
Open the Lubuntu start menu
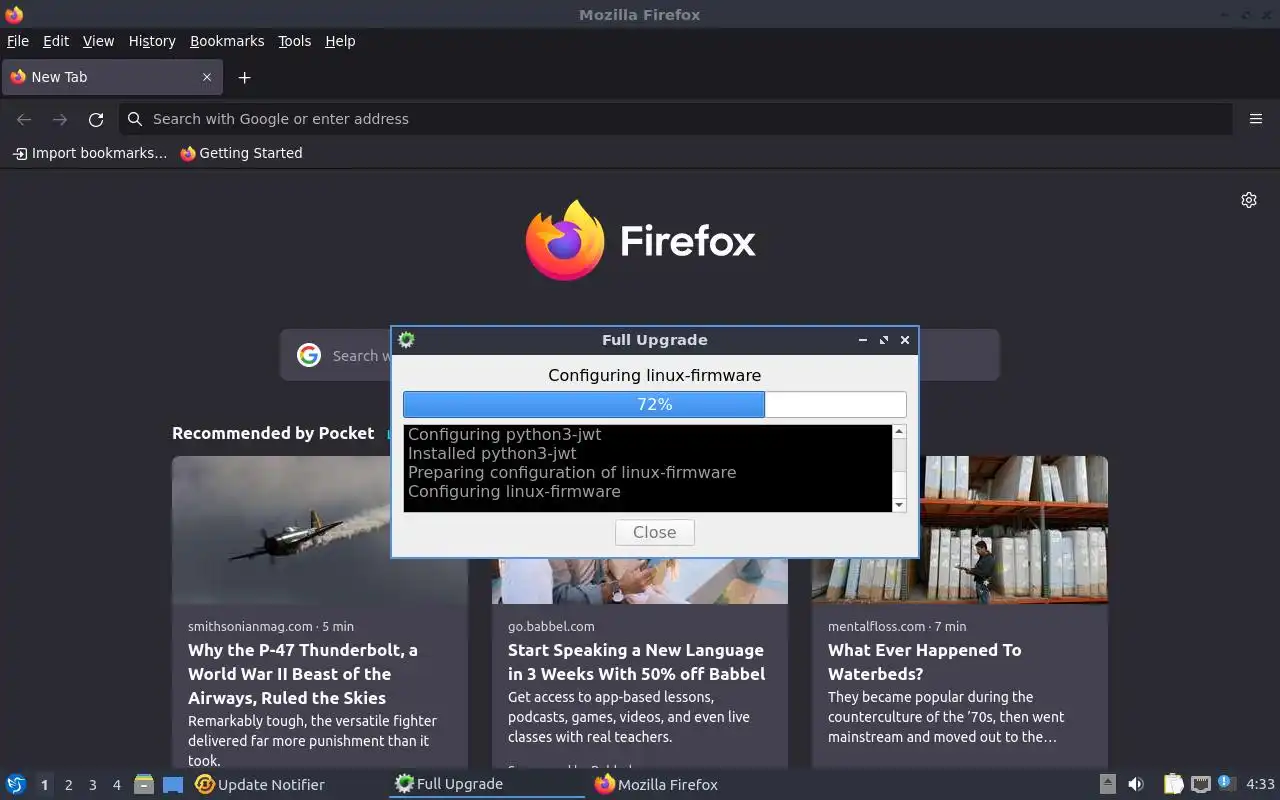(16, 784)
